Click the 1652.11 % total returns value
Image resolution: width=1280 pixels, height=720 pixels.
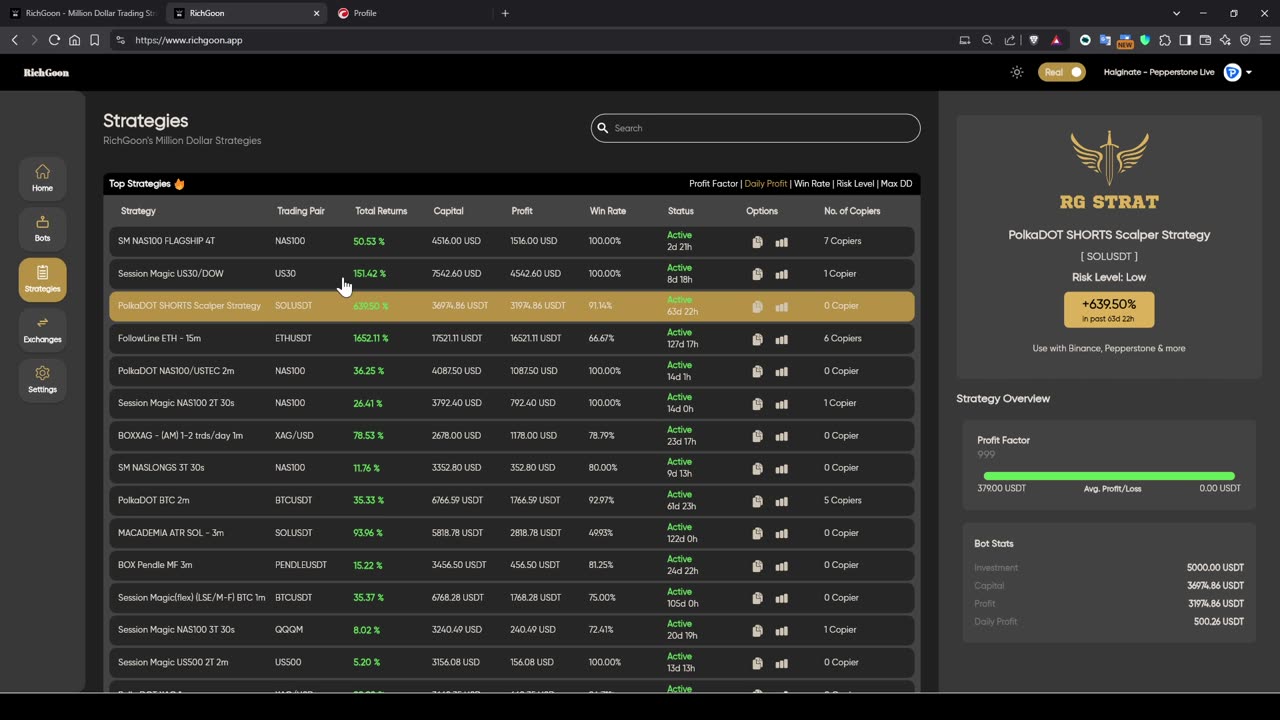[370, 339]
